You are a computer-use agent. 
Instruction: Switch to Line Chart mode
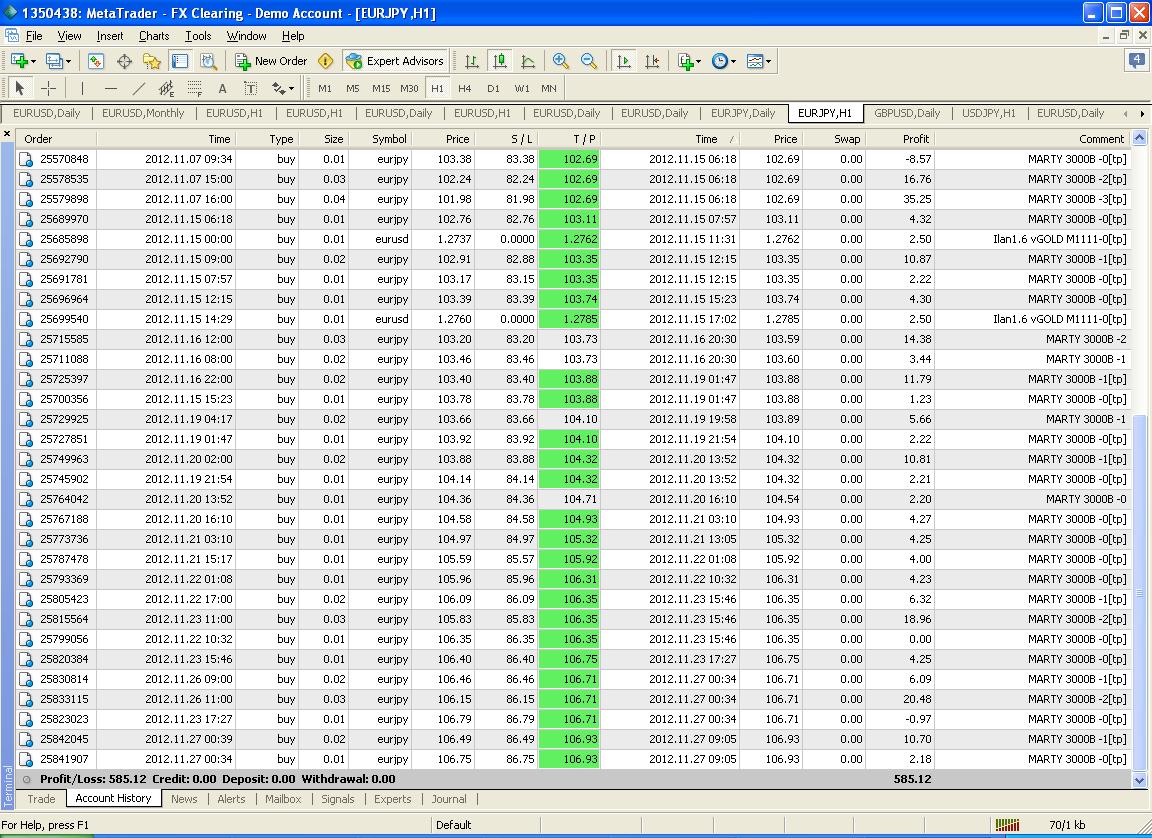(x=528, y=62)
